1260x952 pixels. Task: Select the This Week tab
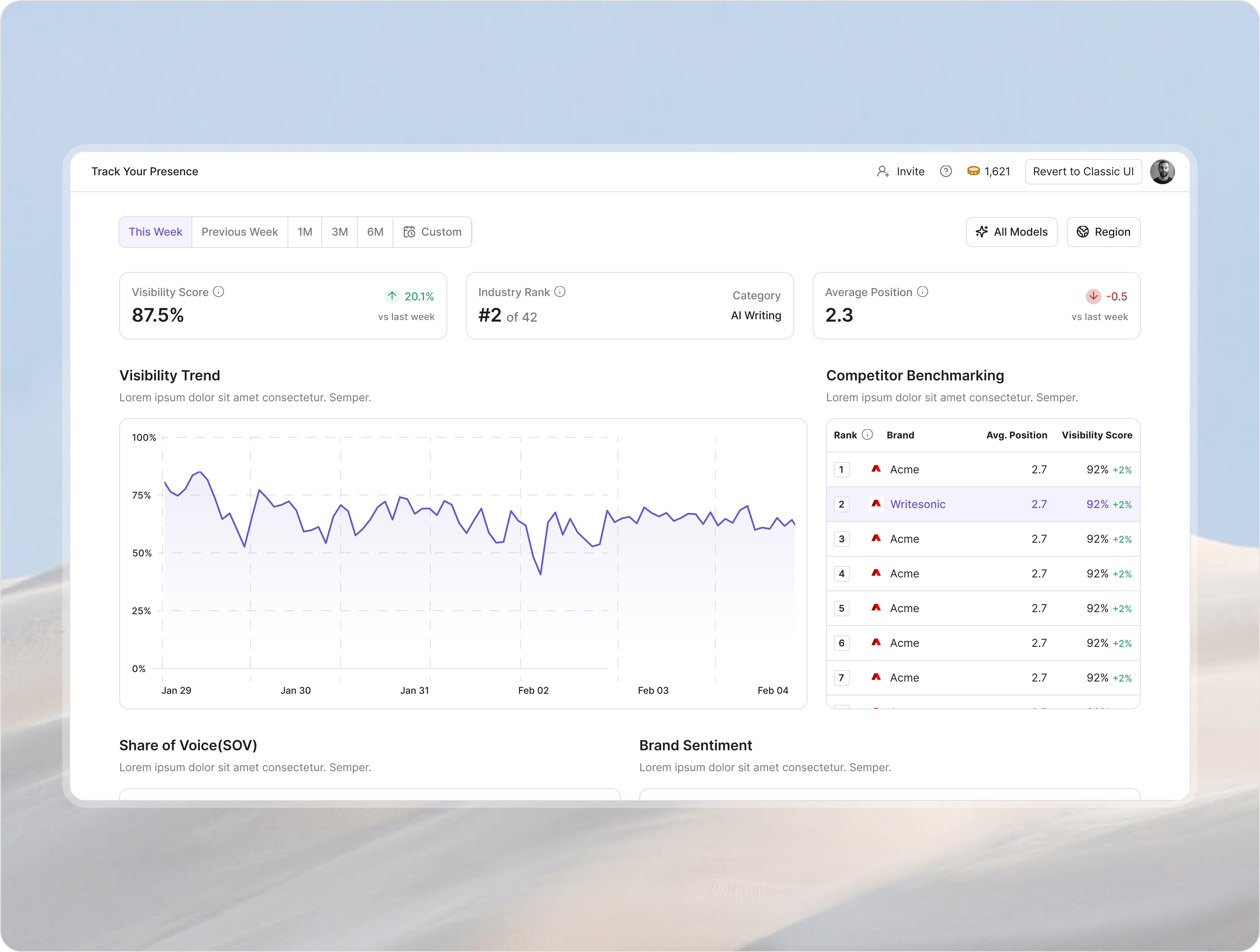155,232
